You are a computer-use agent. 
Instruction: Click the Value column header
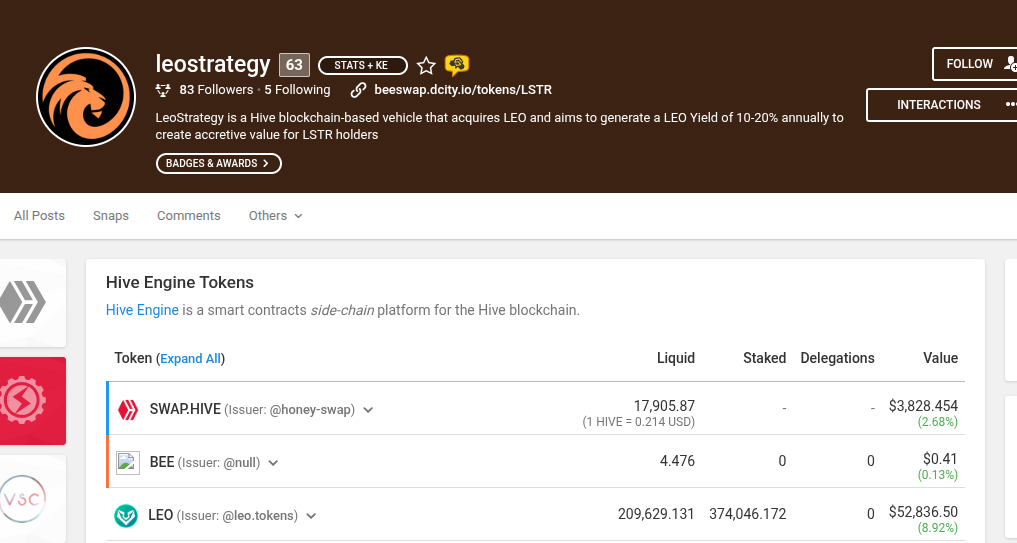940,358
